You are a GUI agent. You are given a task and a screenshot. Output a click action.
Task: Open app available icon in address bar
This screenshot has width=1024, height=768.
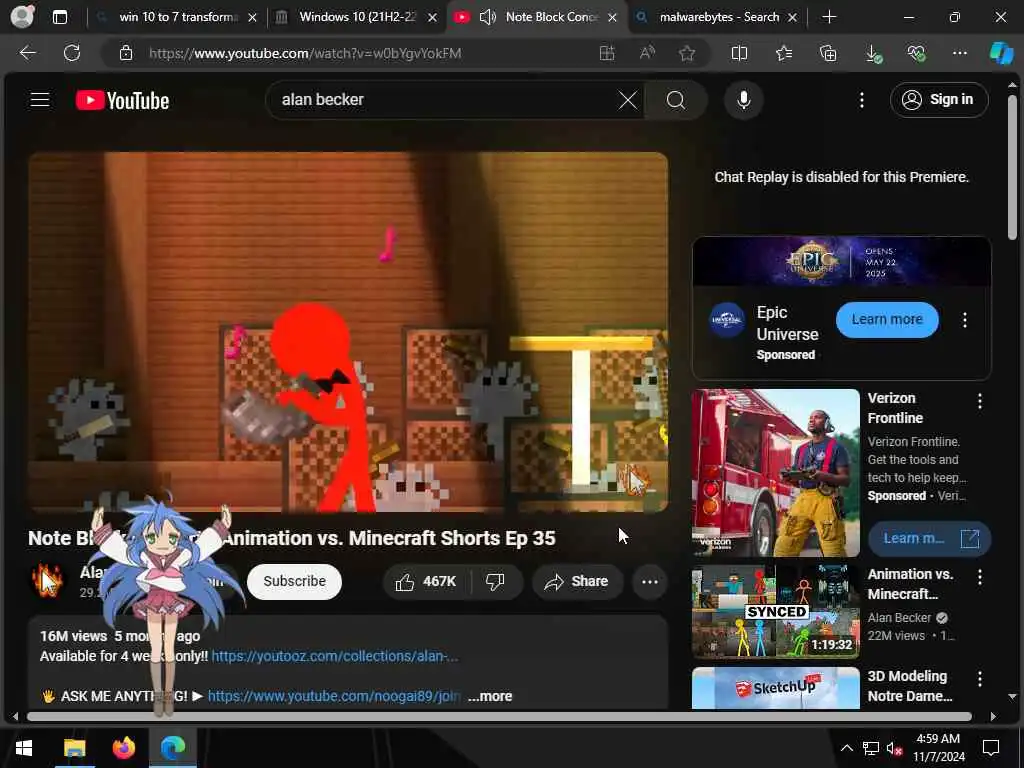[607, 53]
